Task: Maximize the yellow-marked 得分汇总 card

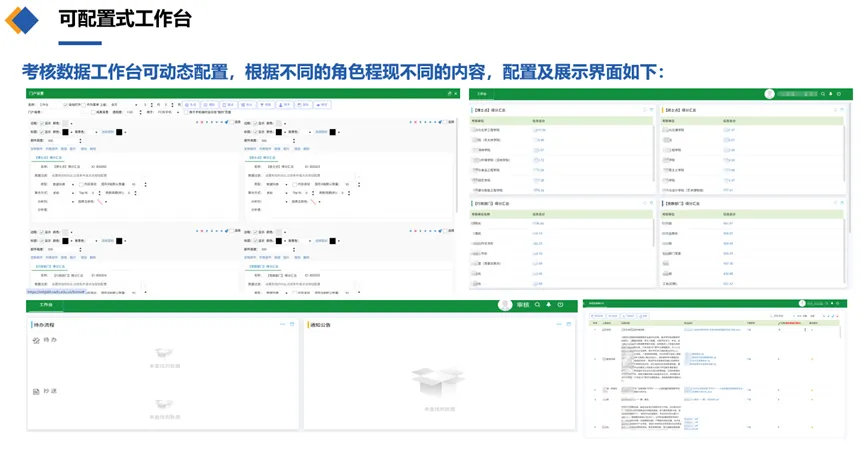Action: 842,110
